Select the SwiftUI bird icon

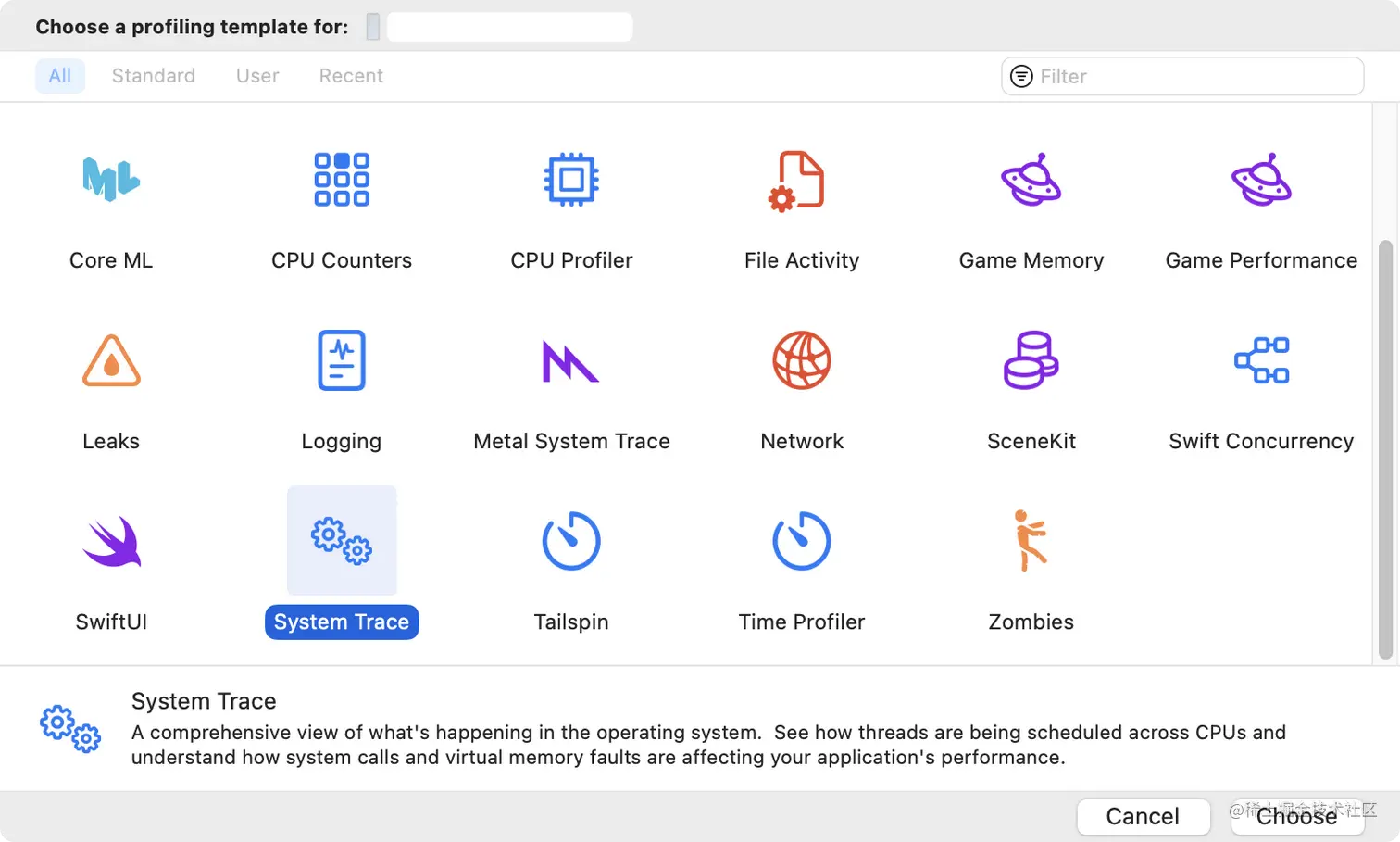pos(111,541)
